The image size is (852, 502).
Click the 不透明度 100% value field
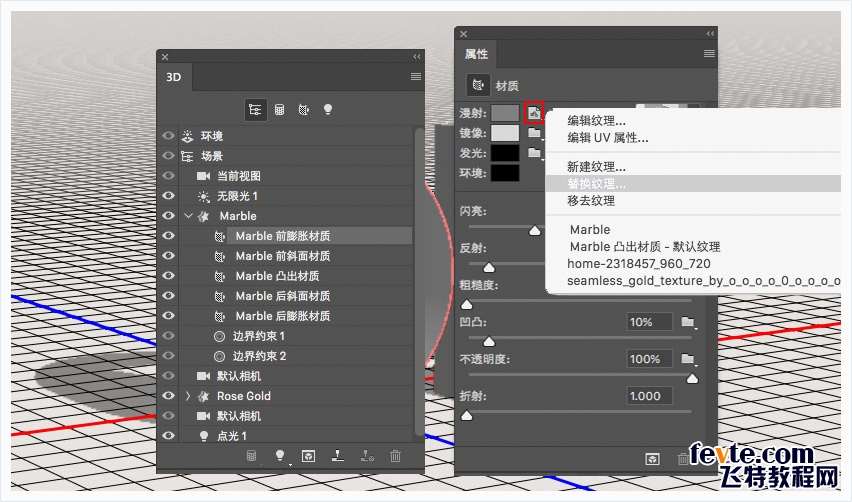[649, 359]
